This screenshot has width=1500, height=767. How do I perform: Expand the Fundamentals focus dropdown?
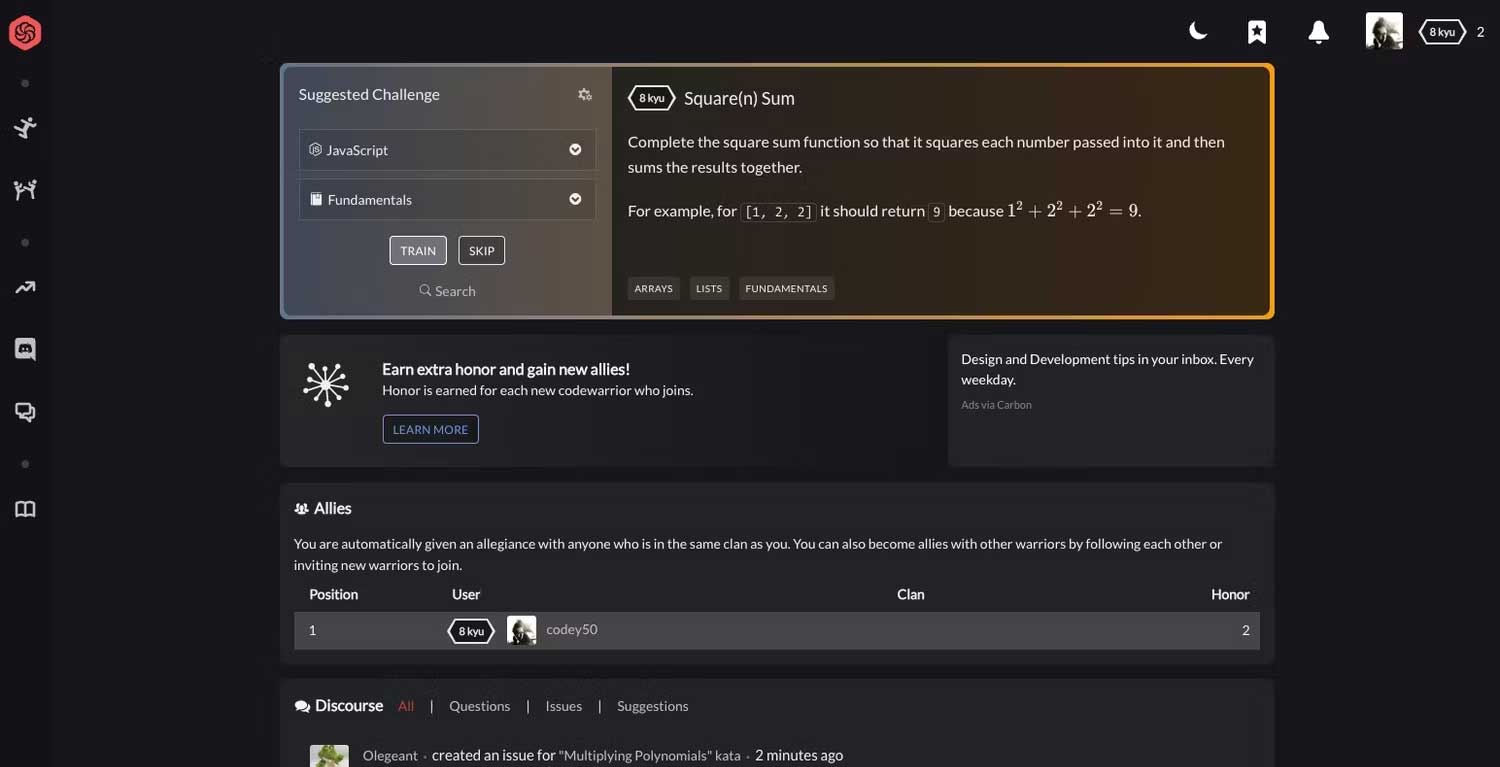(x=447, y=200)
